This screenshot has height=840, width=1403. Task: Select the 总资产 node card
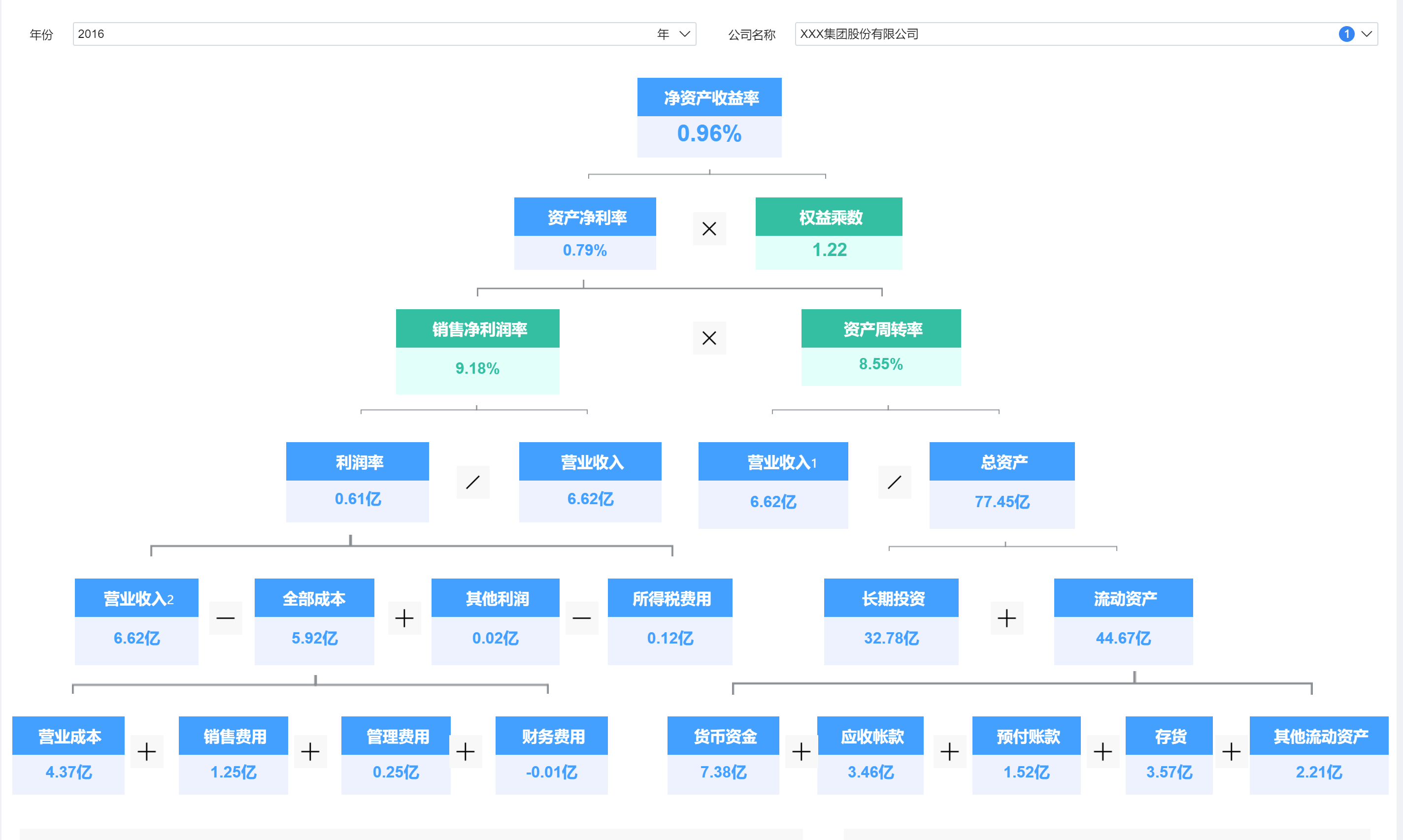click(x=1002, y=485)
